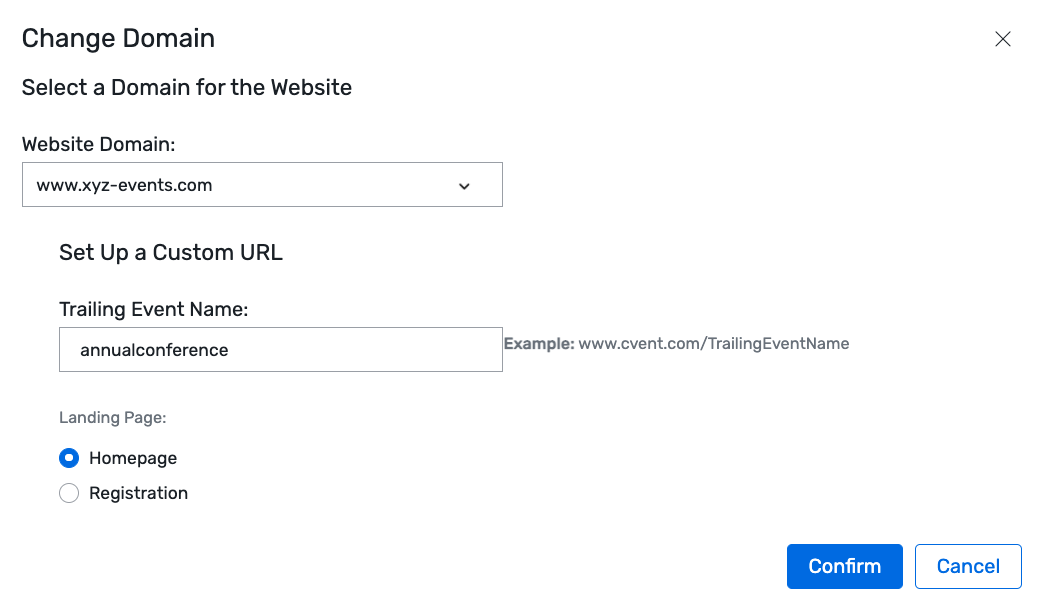Click the Homepage option label

click(133, 458)
